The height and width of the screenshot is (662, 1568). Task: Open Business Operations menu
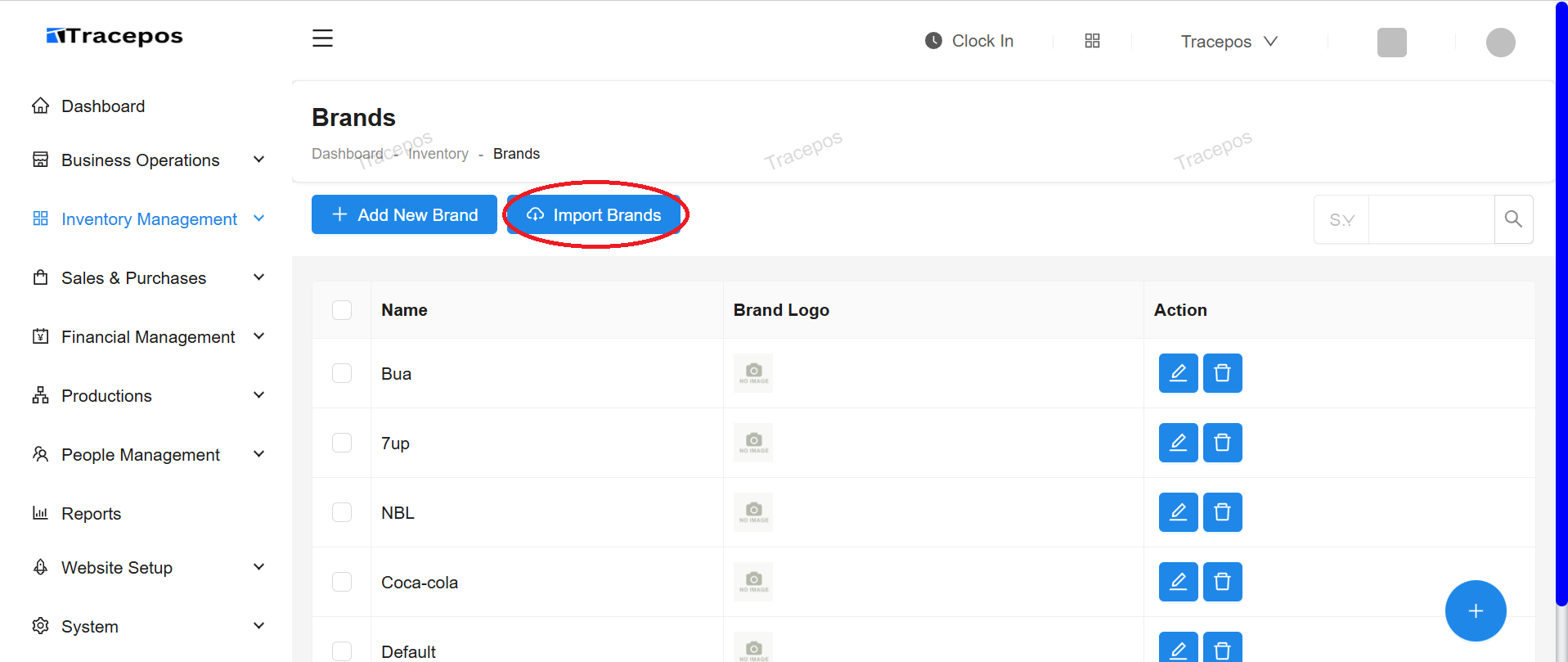[x=141, y=160]
